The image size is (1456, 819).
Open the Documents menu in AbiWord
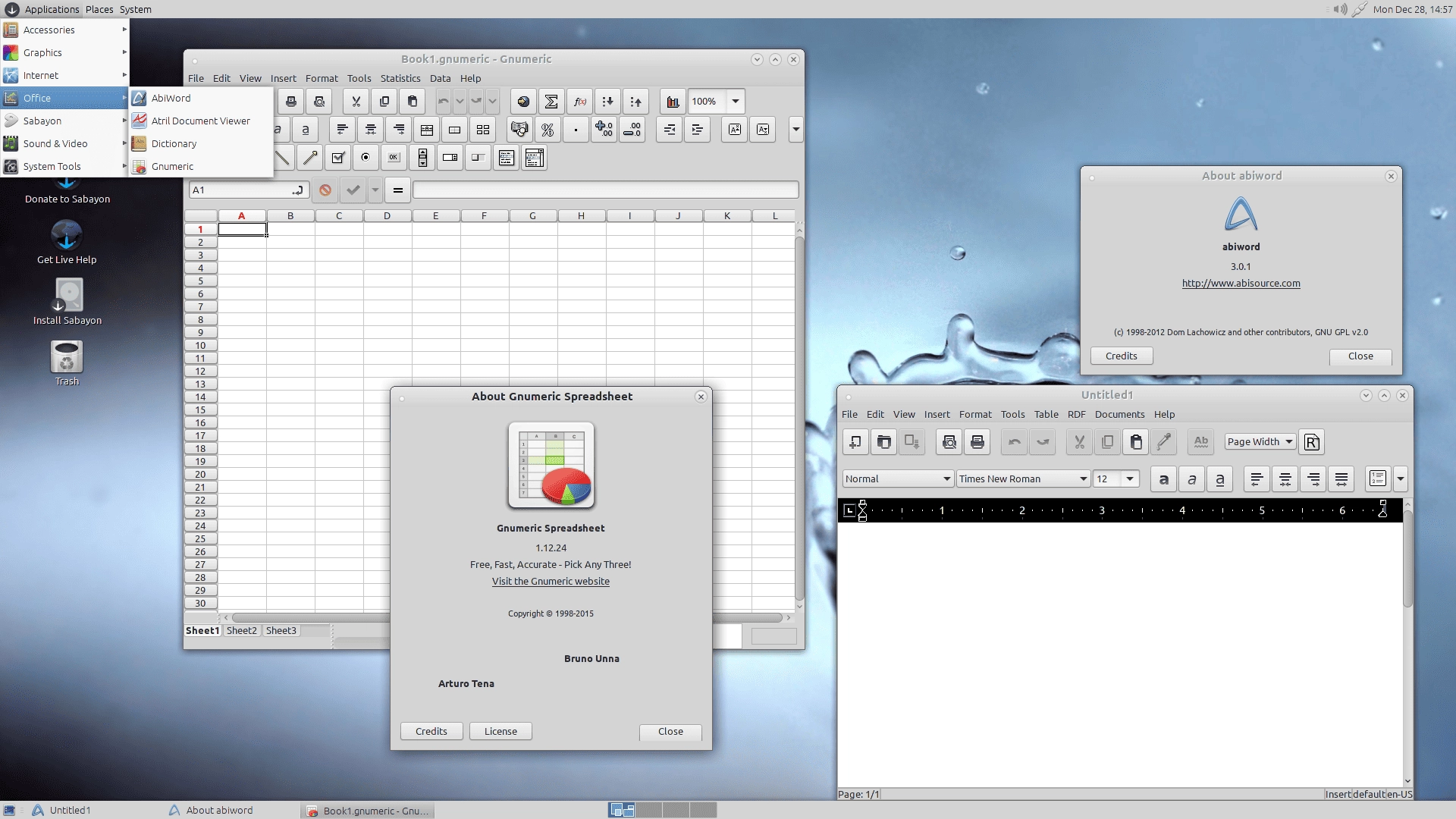pos(1119,415)
